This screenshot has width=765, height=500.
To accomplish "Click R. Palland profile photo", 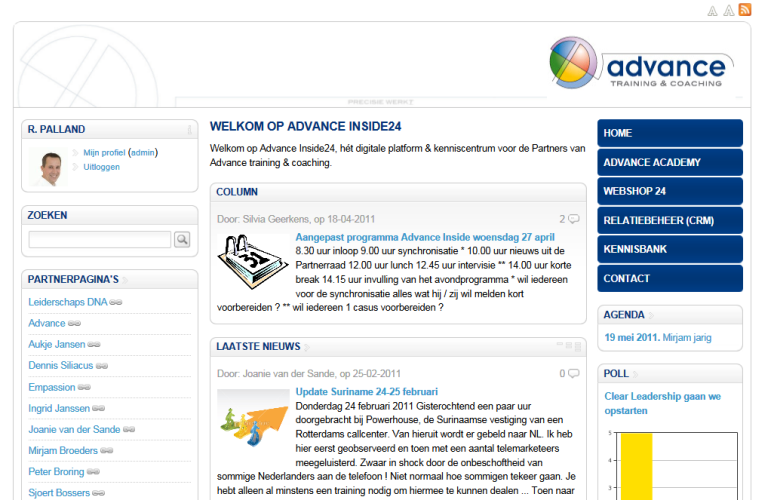I will tap(48, 167).
